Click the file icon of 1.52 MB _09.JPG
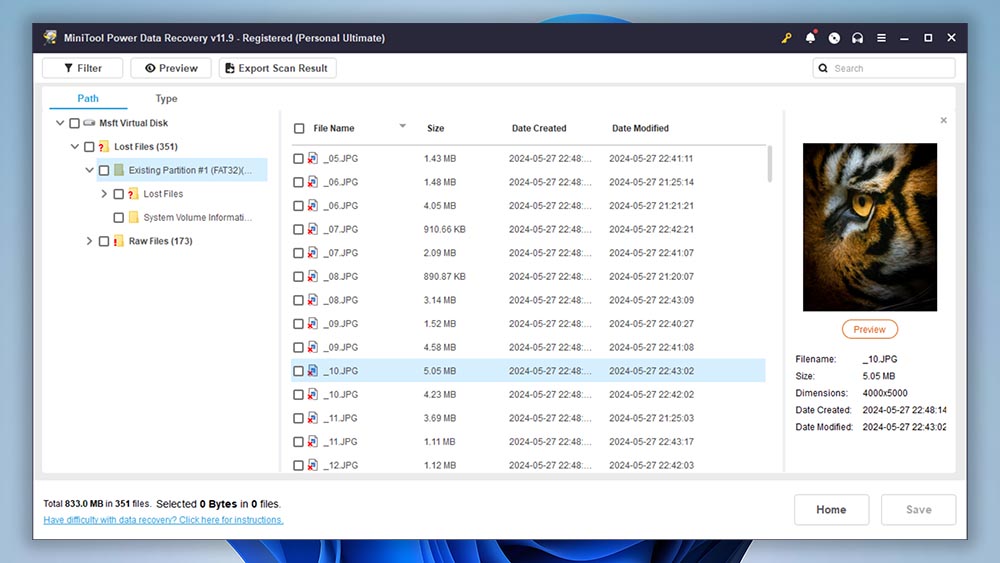 312,323
